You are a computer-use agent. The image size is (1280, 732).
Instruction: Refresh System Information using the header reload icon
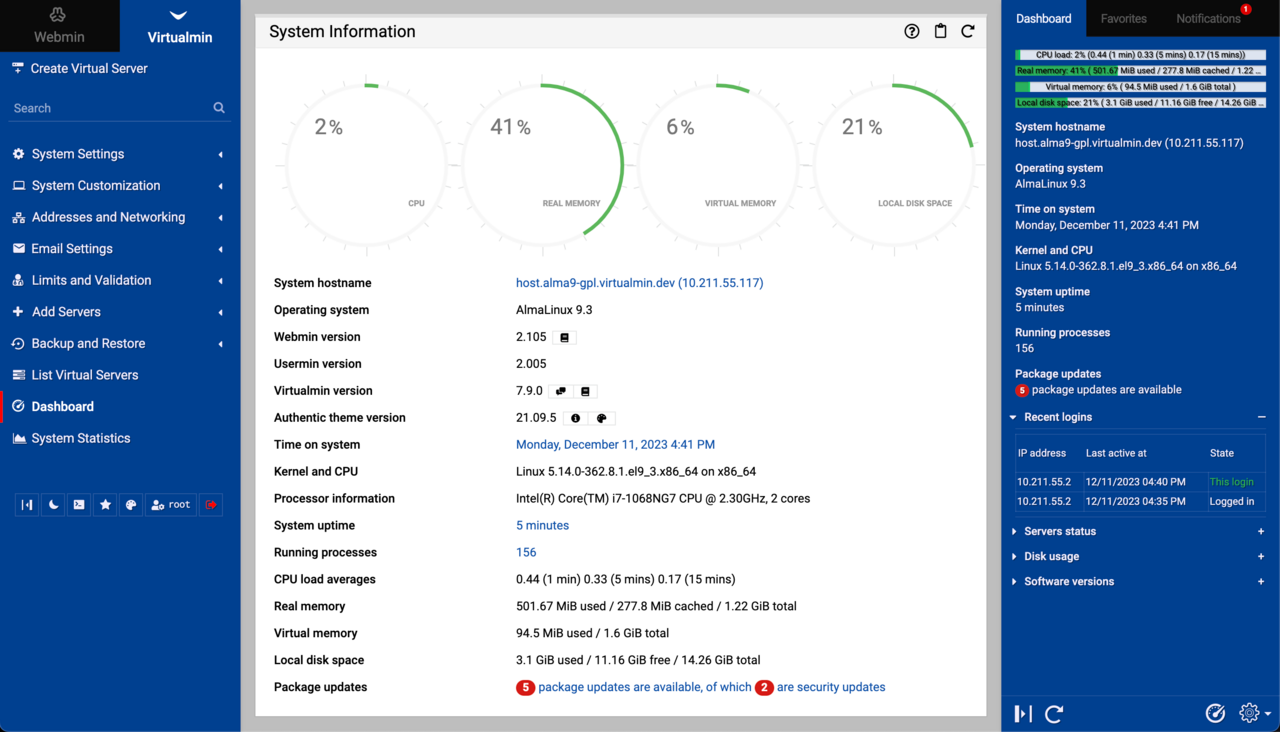[x=968, y=31]
